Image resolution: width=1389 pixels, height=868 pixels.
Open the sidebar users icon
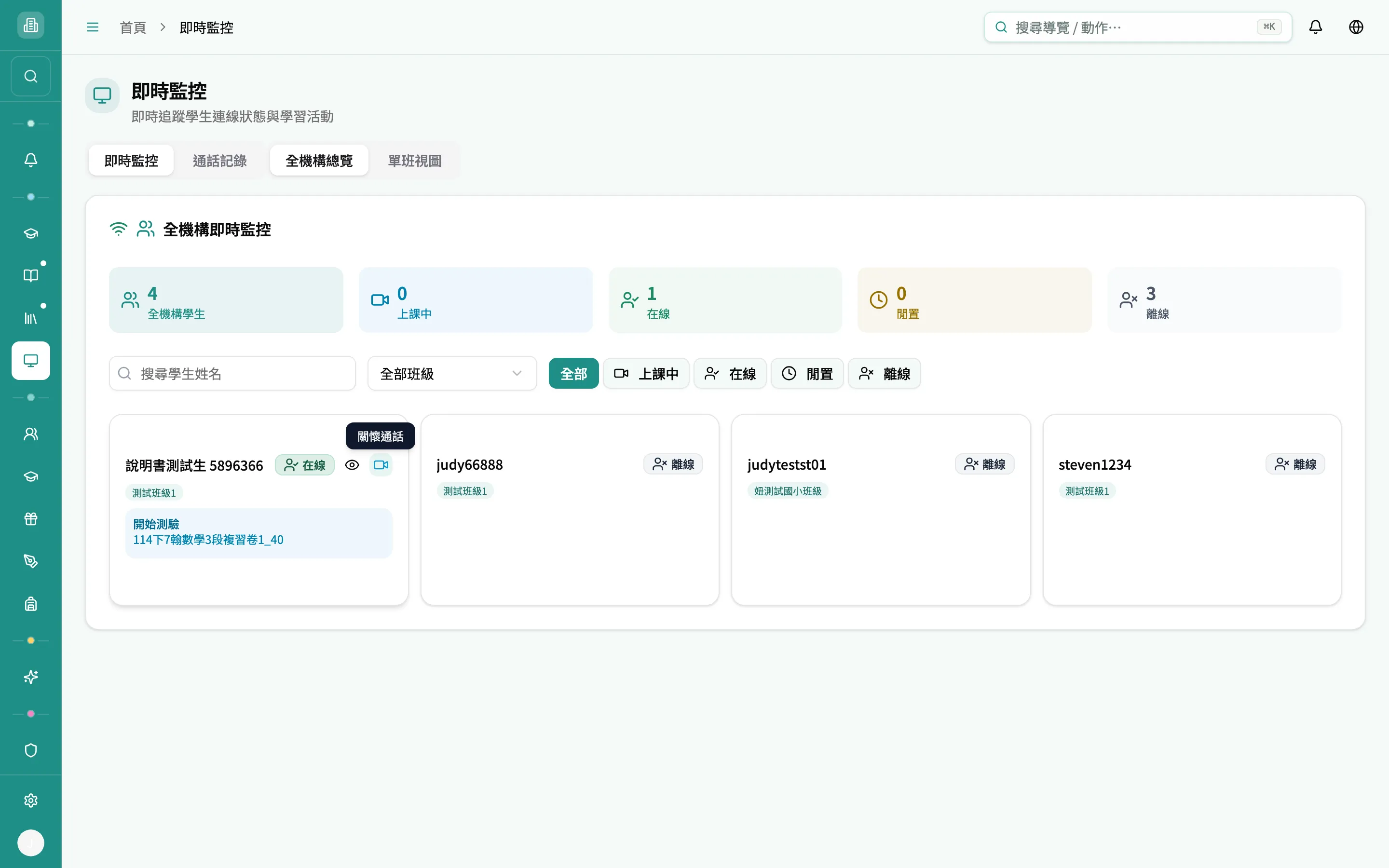point(30,434)
